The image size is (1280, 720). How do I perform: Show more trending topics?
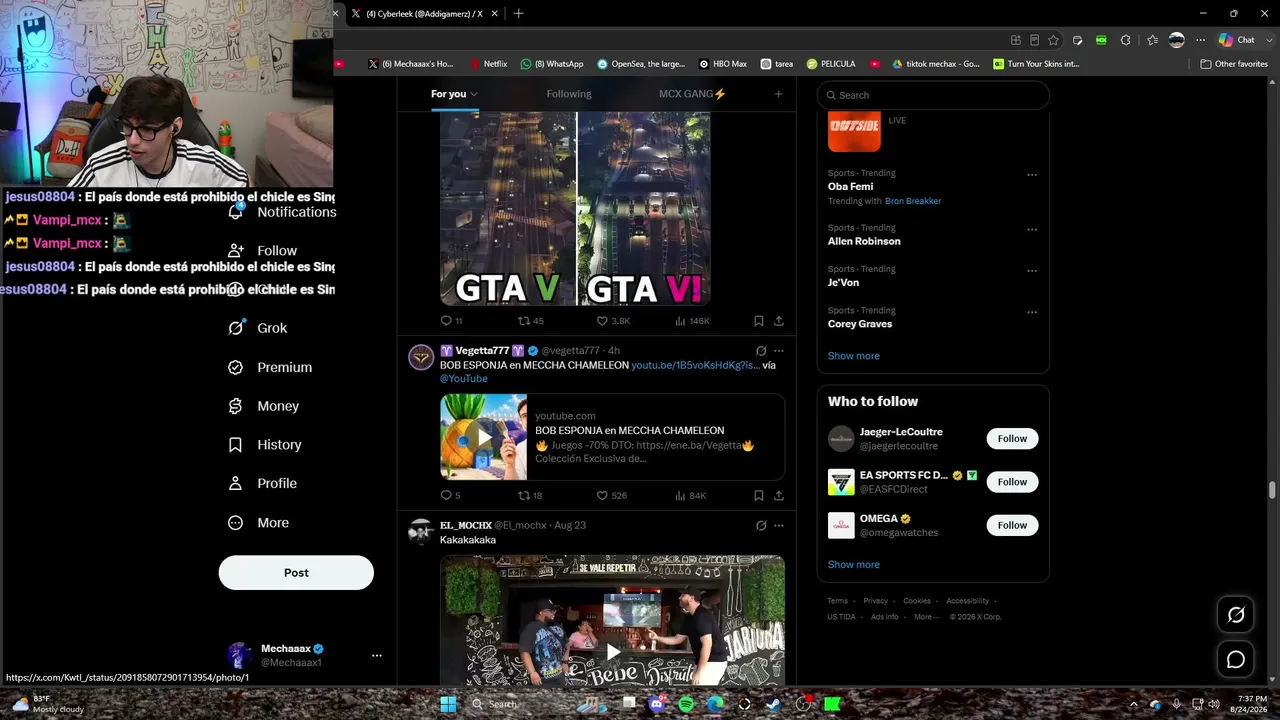(x=854, y=356)
